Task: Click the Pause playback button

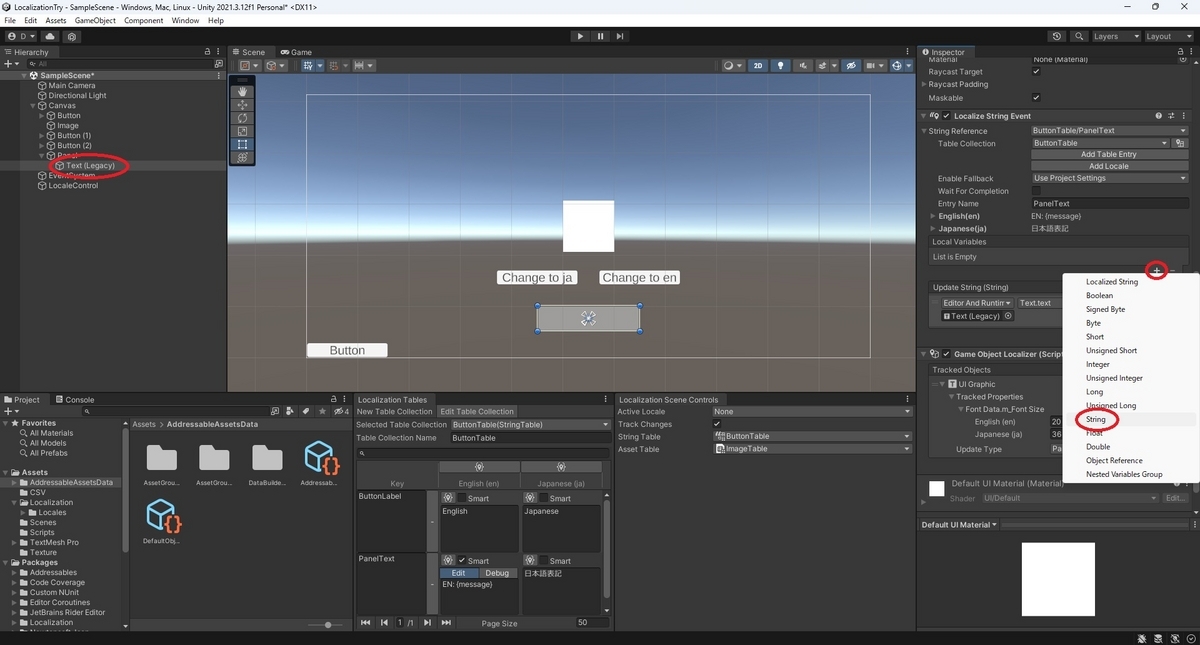Action: point(600,36)
